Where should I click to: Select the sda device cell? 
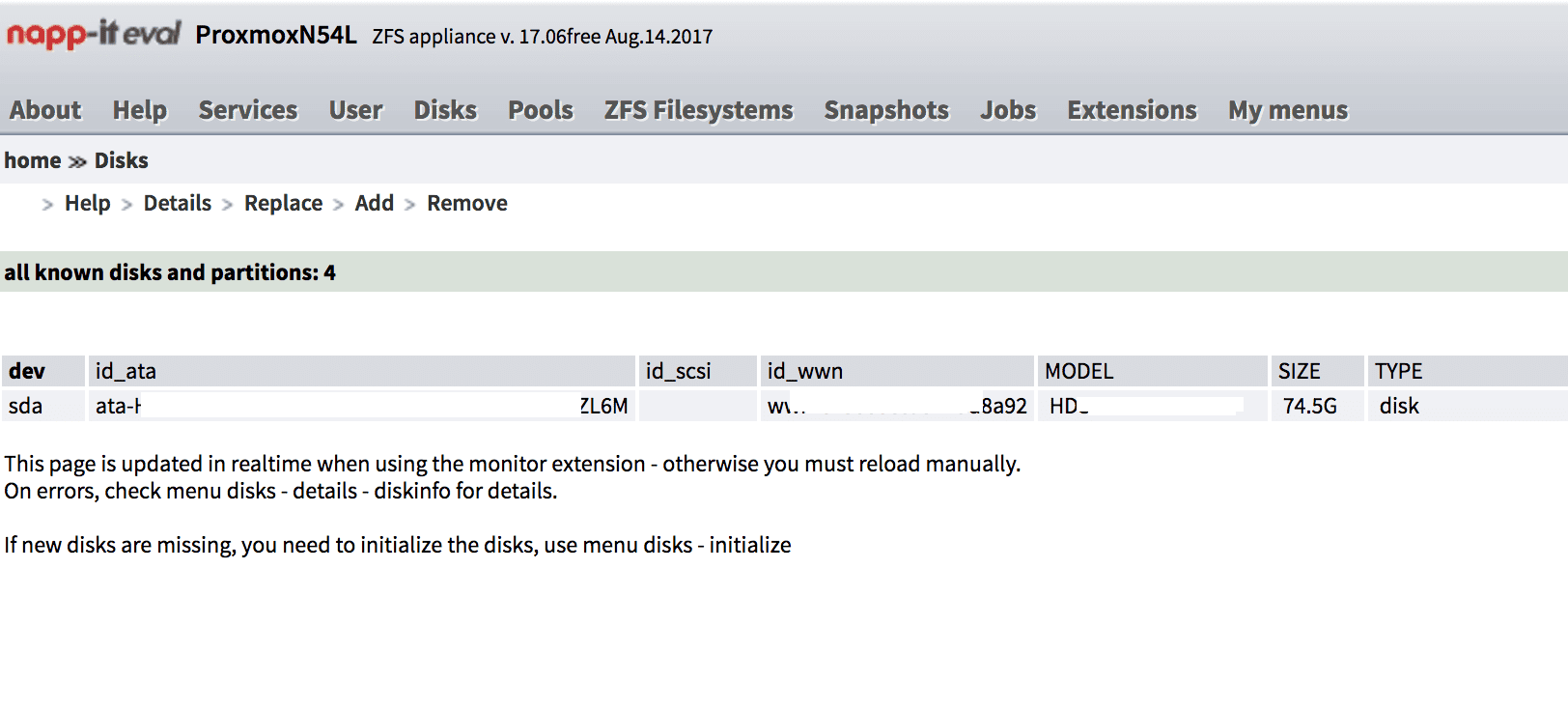(x=43, y=406)
